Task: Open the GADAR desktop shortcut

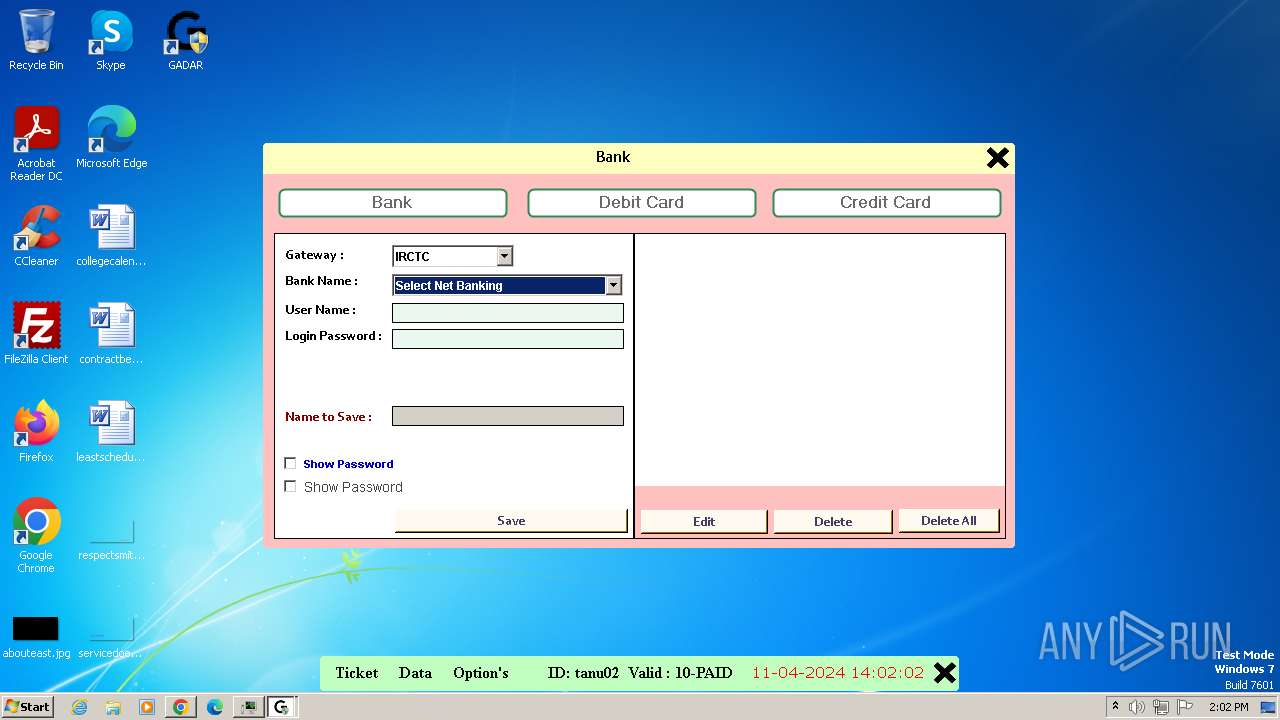Action: coord(185,40)
